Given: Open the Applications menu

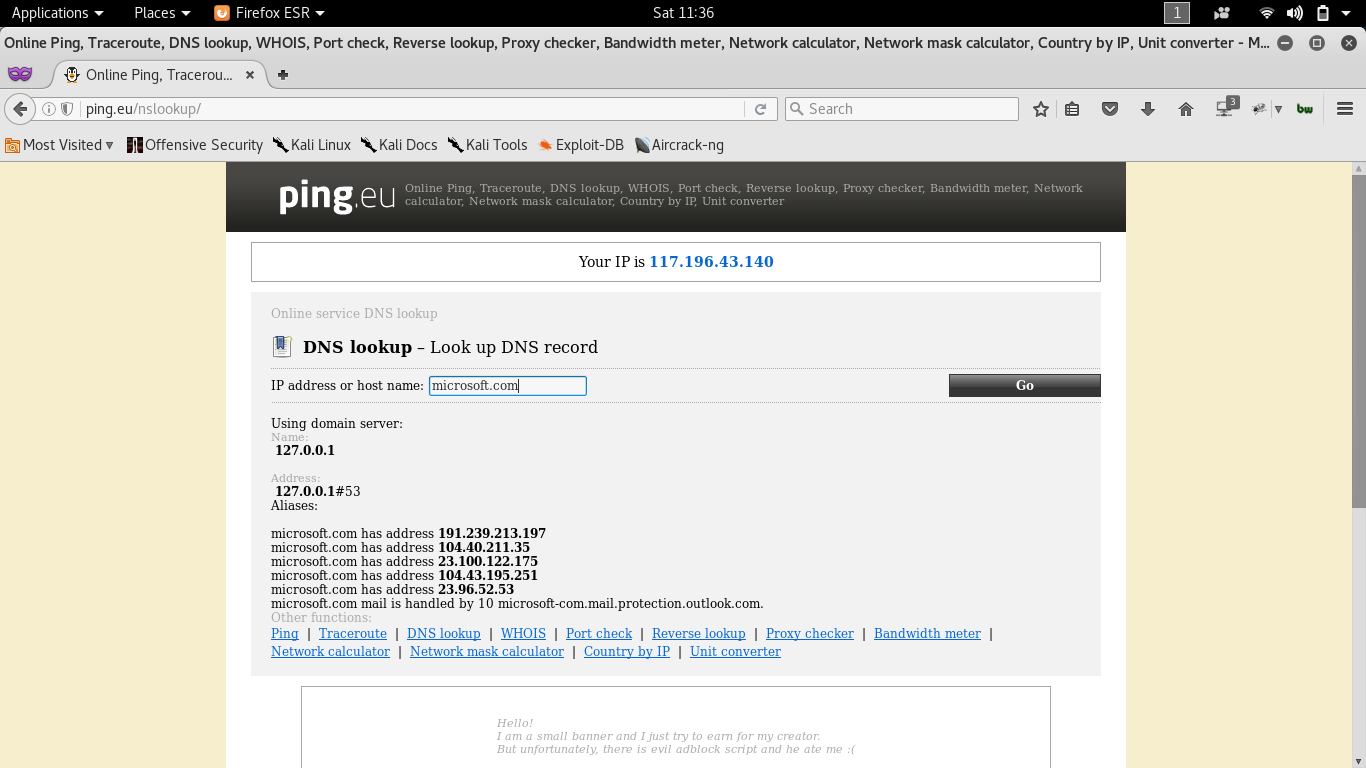Looking at the screenshot, I should click(57, 13).
